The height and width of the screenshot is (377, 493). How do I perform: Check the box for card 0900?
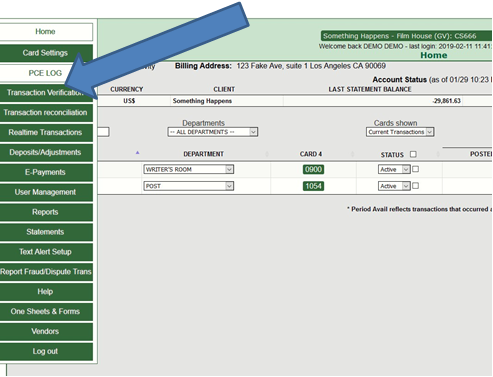[415, 169]
